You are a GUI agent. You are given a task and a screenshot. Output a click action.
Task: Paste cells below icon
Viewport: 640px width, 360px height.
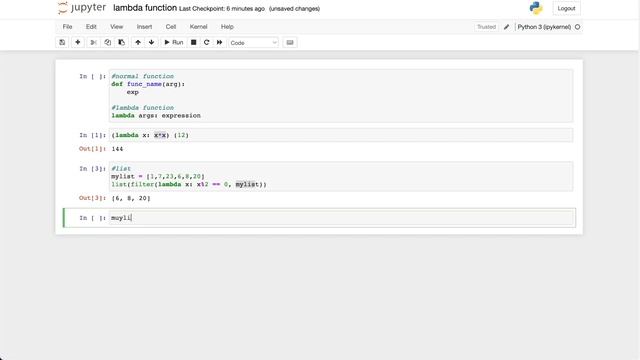coord(122,42)
